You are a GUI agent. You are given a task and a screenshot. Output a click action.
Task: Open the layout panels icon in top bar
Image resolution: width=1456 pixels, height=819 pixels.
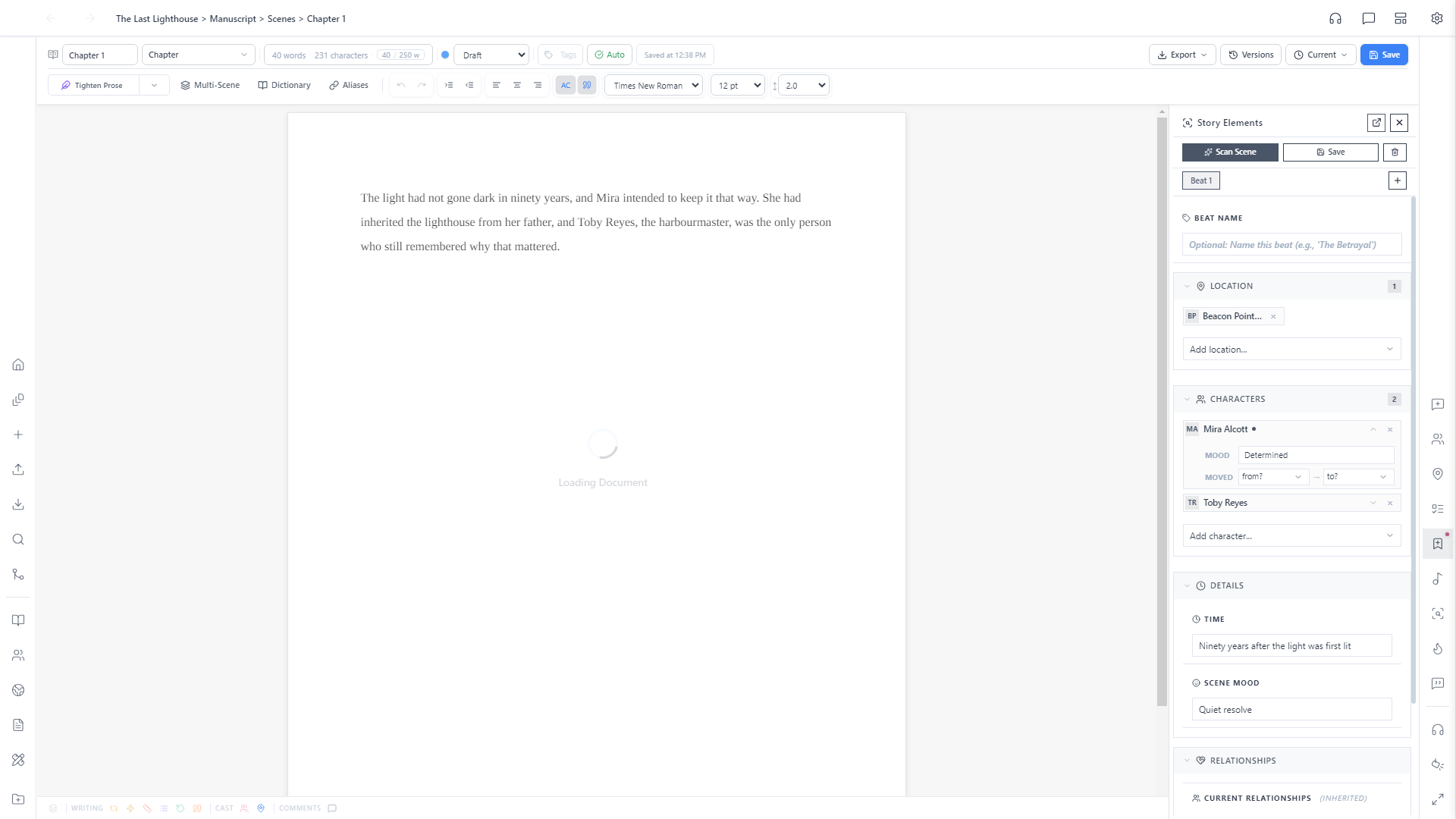(1401, 18)
